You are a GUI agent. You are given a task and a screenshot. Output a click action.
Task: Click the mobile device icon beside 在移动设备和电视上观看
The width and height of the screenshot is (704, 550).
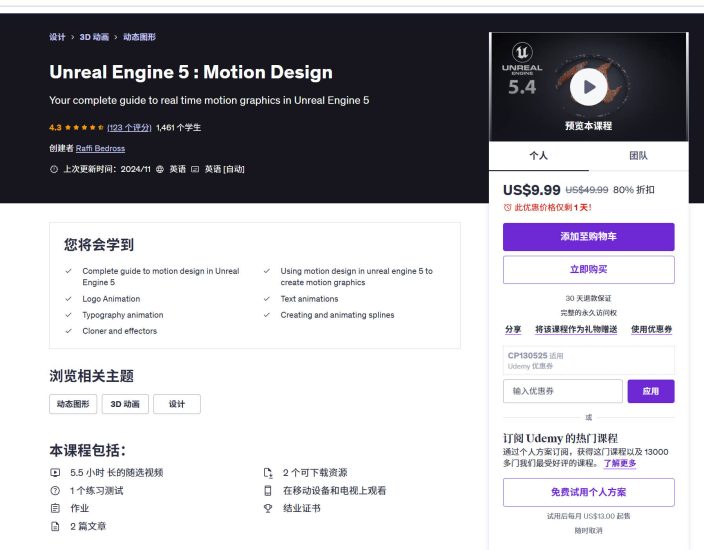point(268,490)
